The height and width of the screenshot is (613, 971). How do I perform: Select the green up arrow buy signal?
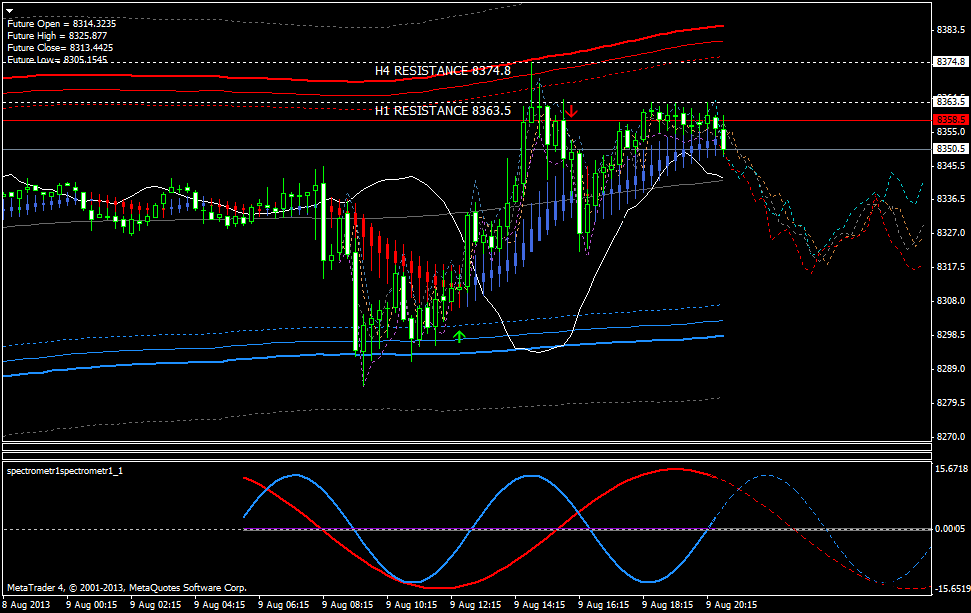(x=459, y=336)
